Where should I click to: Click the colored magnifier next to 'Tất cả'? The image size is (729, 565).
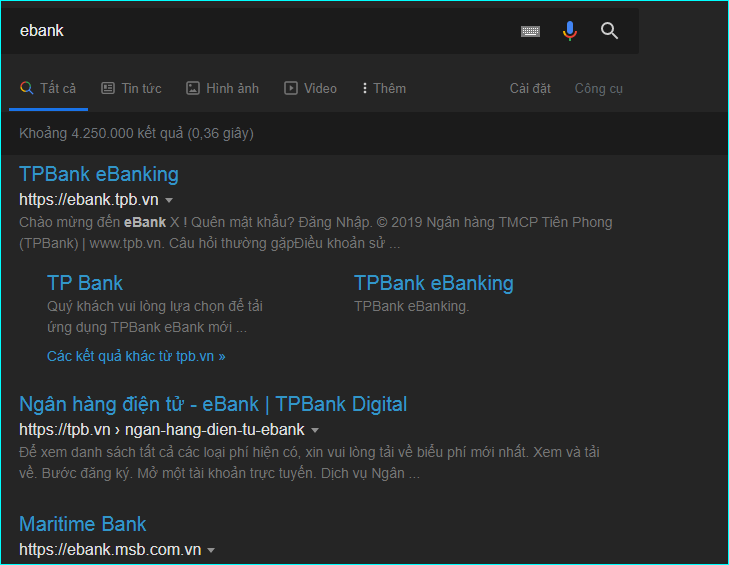tap(27, 88)
